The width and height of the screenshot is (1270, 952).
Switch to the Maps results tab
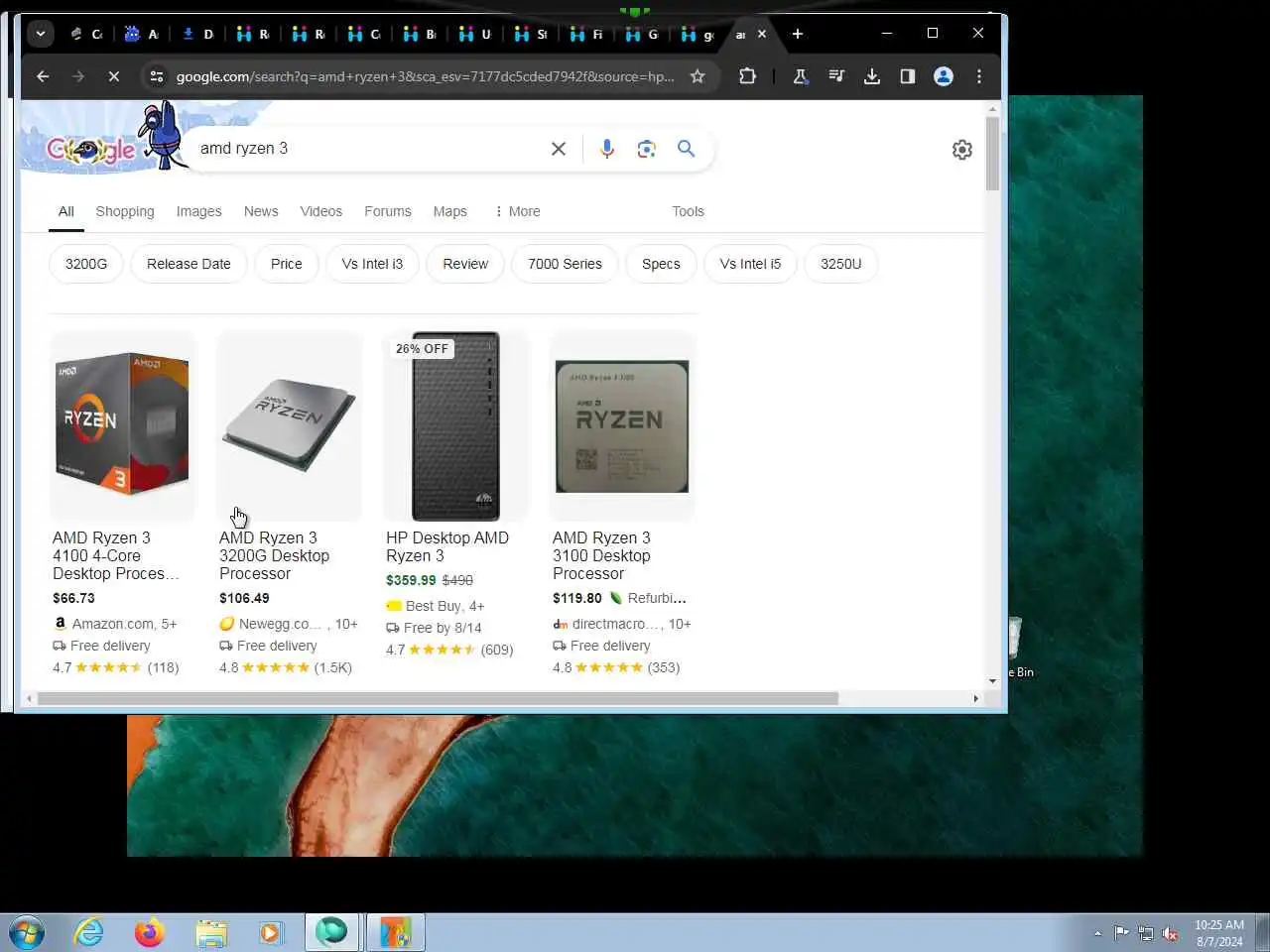click(x=449, y=211)
